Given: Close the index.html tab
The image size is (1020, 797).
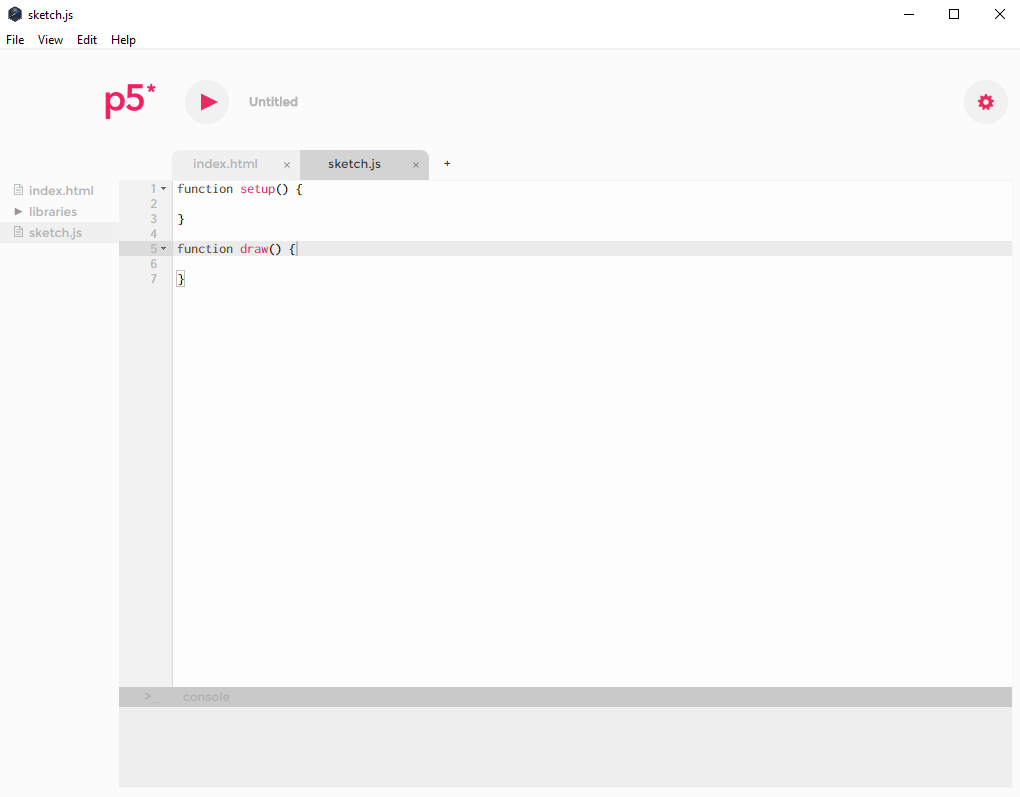Looking at the screenshot, I should [287, 165].
